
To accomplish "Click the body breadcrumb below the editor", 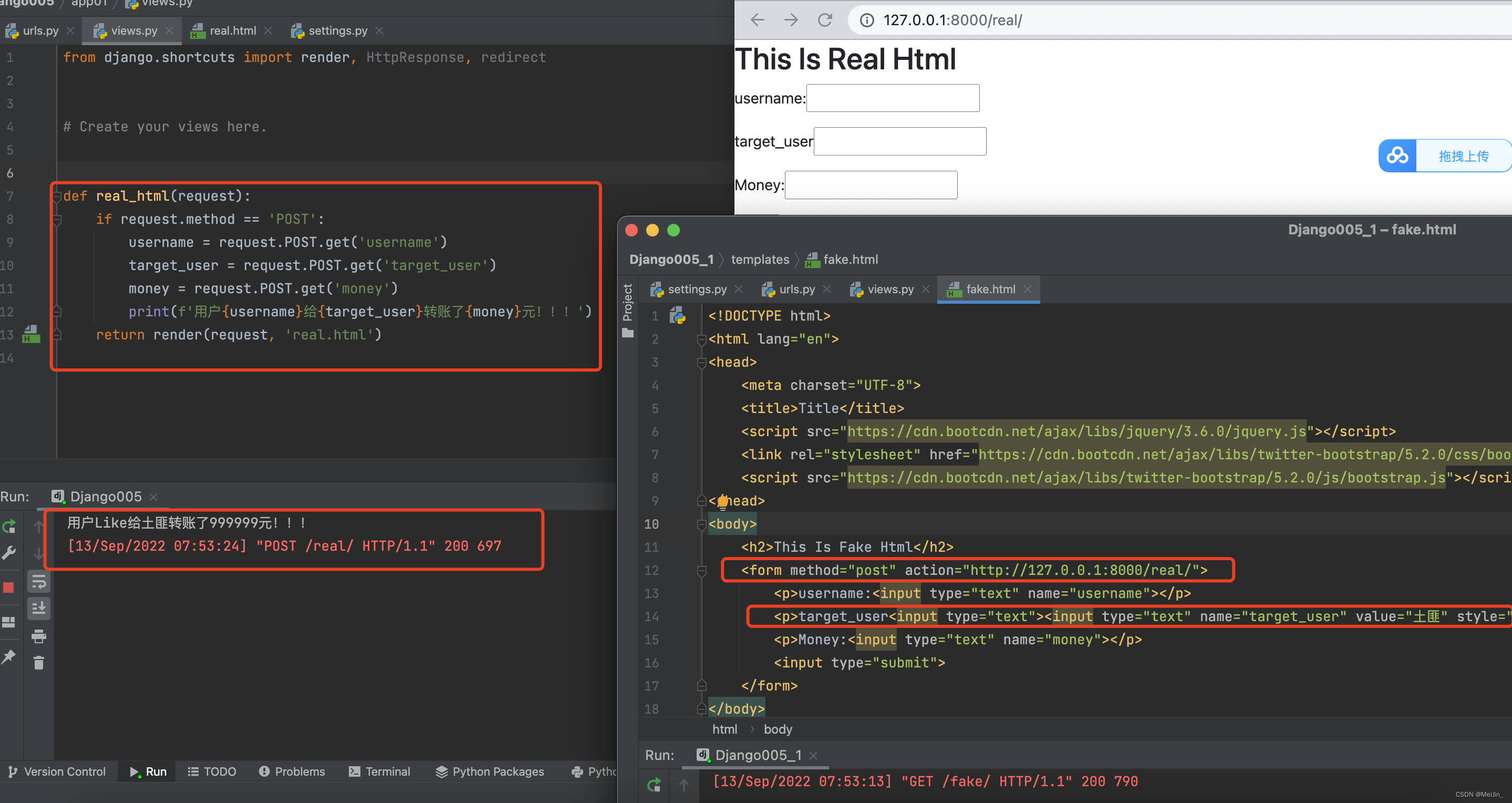I will point(778,729).
